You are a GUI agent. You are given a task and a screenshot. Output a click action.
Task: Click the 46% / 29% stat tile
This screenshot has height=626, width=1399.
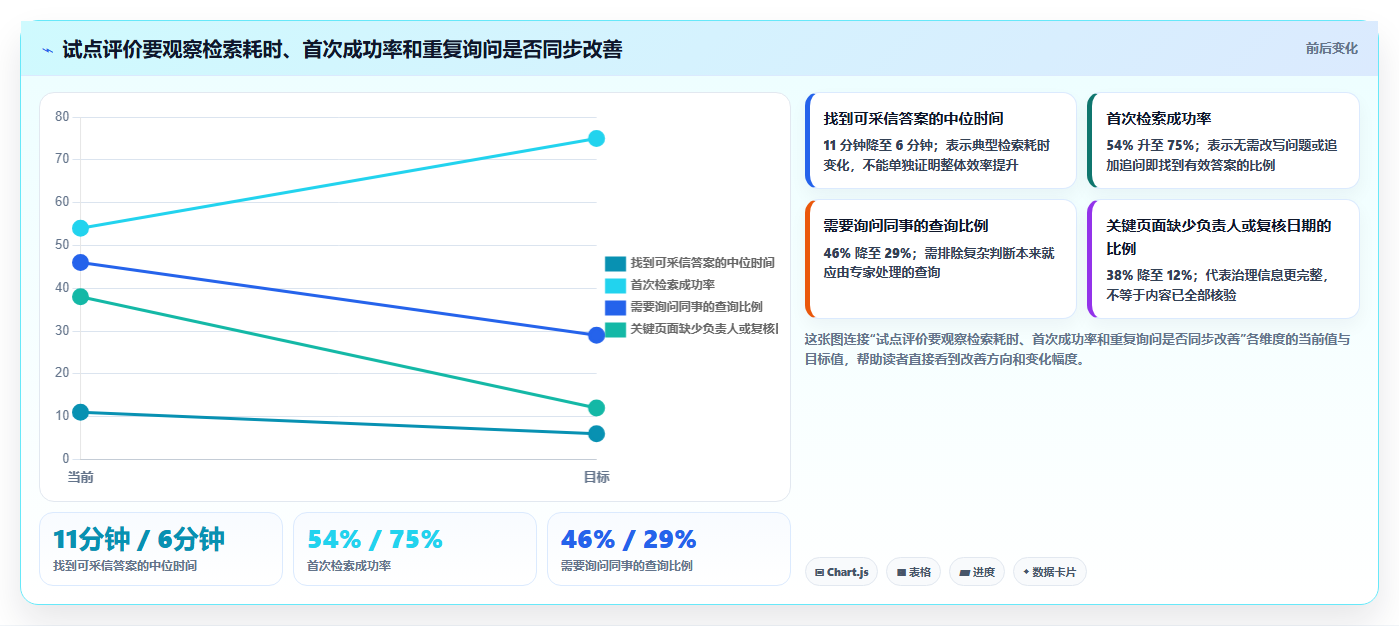(669, 549)
